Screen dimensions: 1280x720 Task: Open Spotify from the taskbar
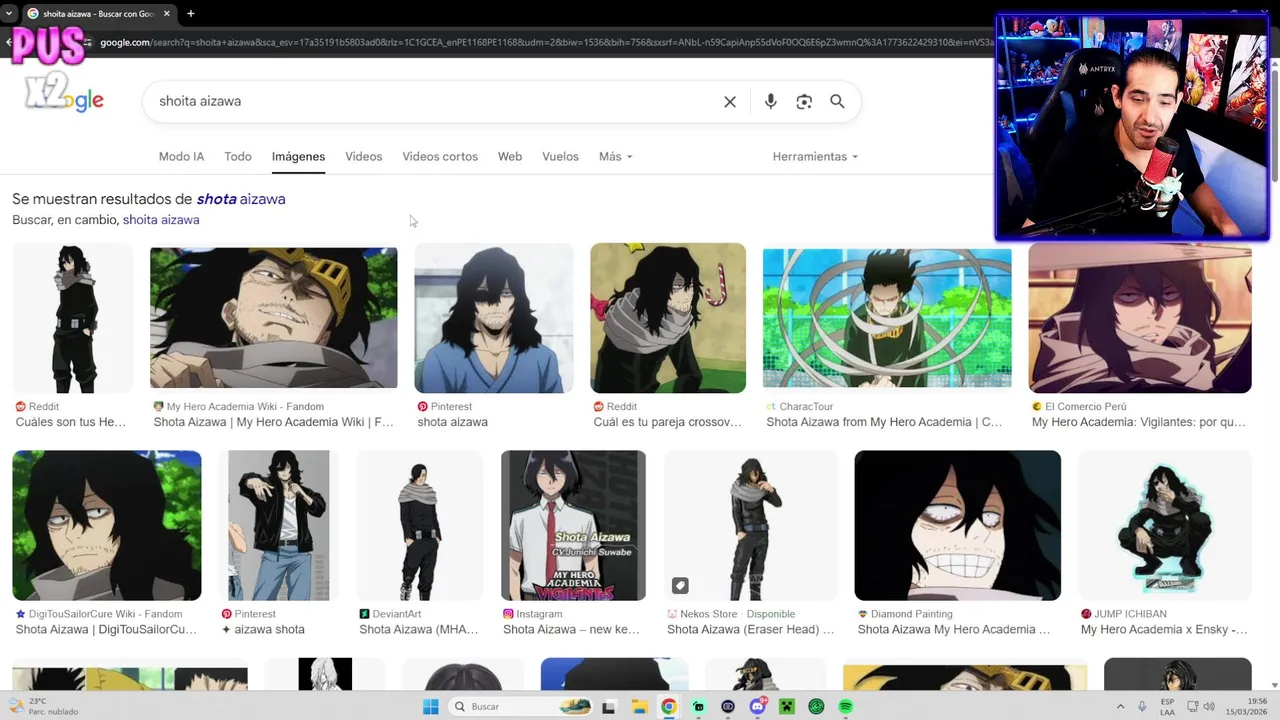tap(846, 707)
